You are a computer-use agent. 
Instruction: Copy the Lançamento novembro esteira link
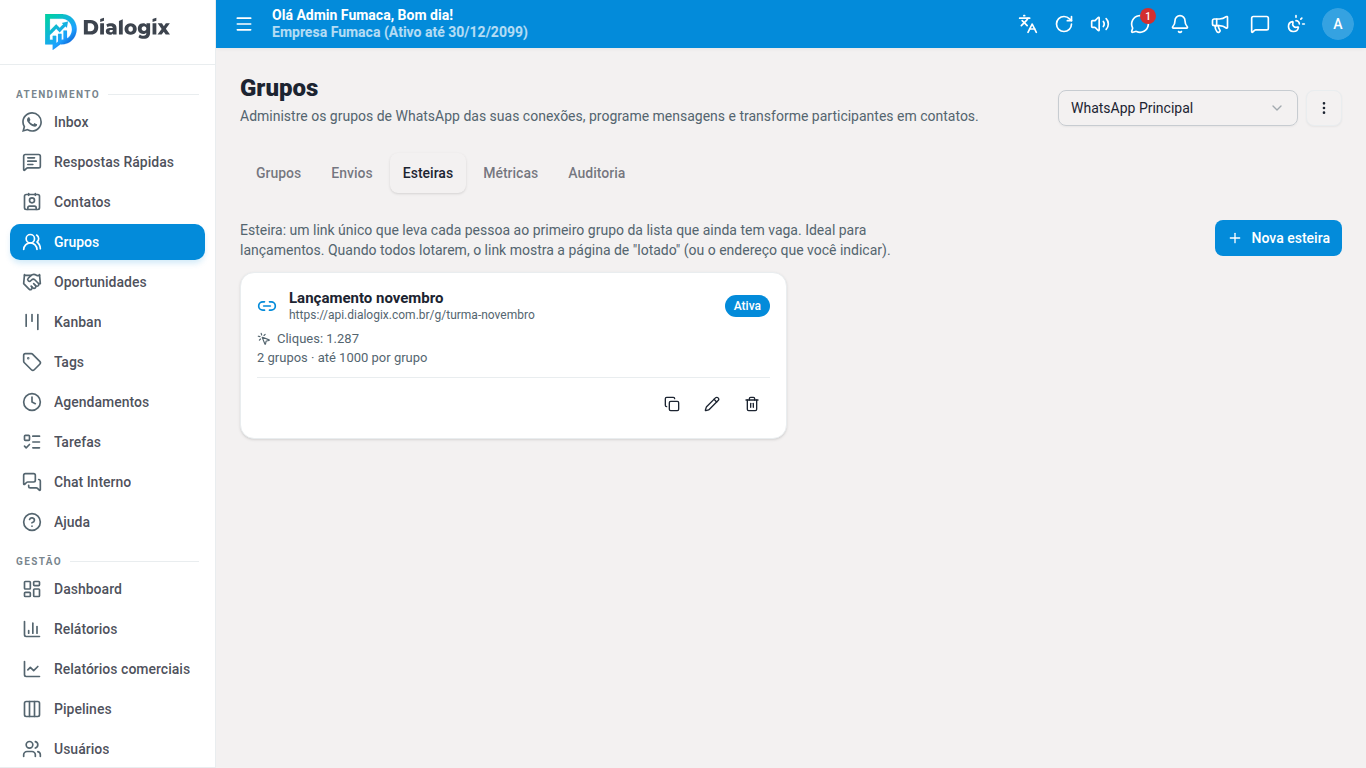[672, 404]
